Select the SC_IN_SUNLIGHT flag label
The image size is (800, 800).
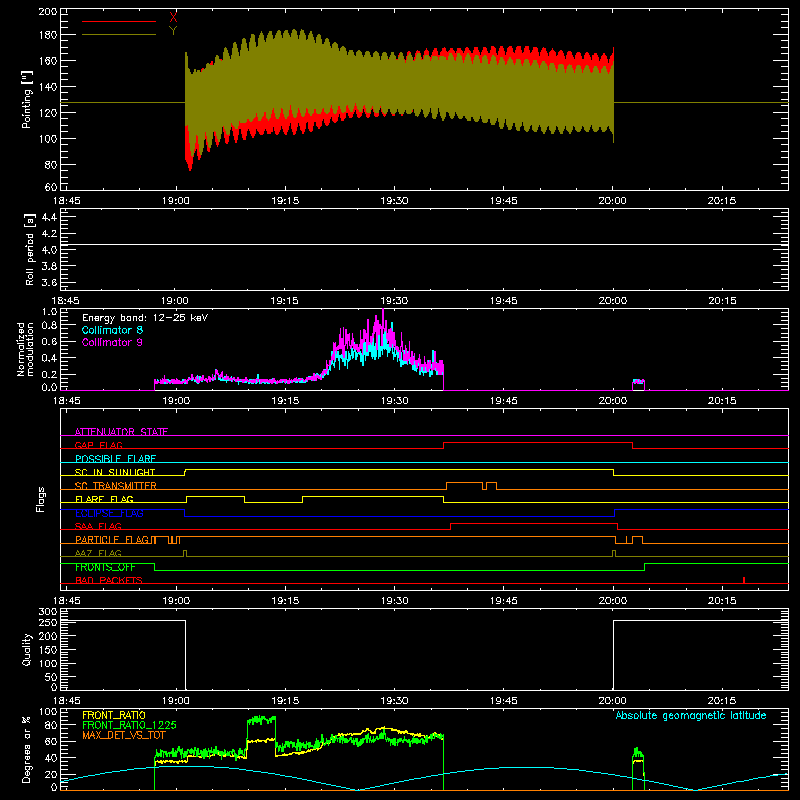tap(115, 472)
